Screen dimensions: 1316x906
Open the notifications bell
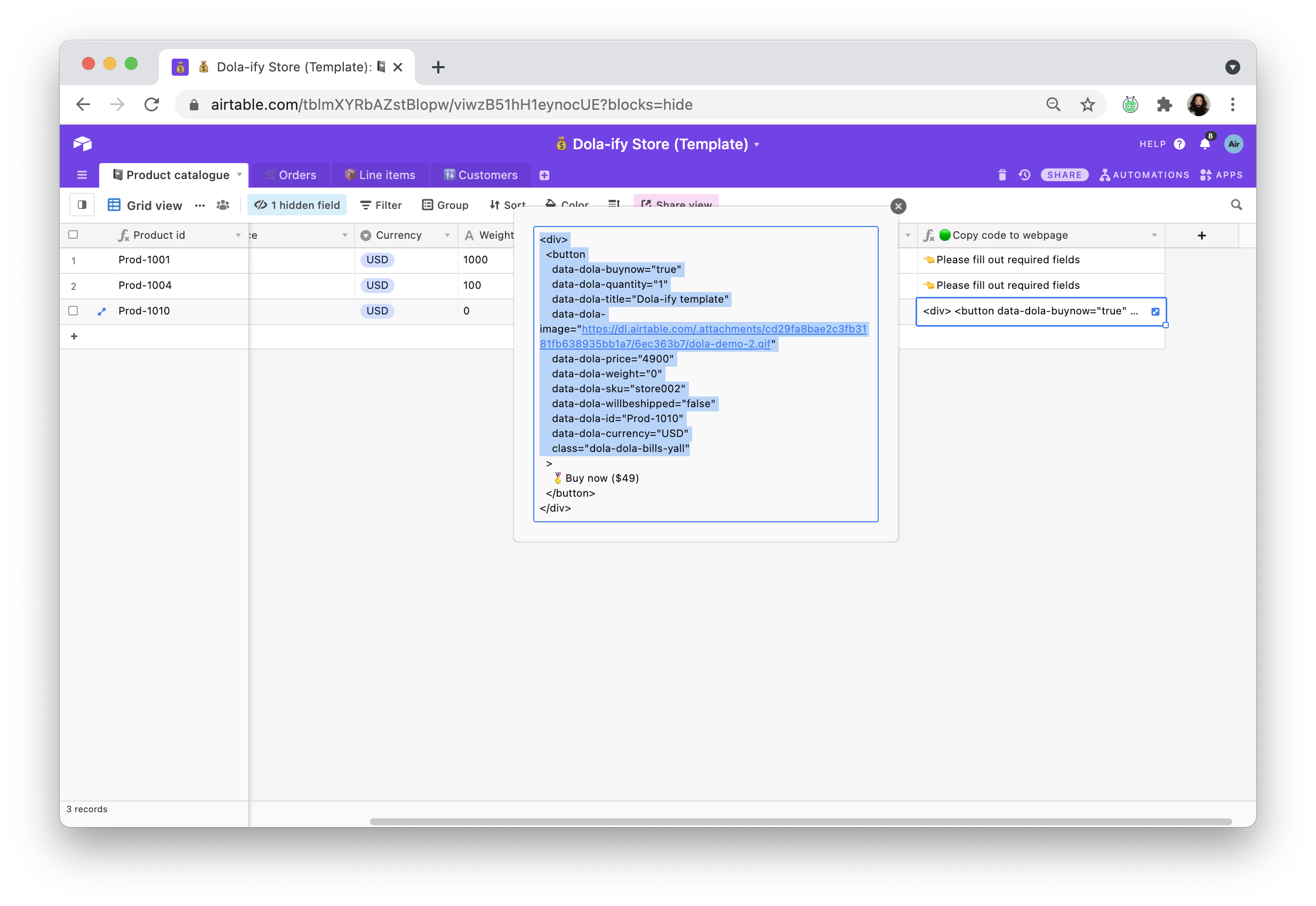[1204, 144]
